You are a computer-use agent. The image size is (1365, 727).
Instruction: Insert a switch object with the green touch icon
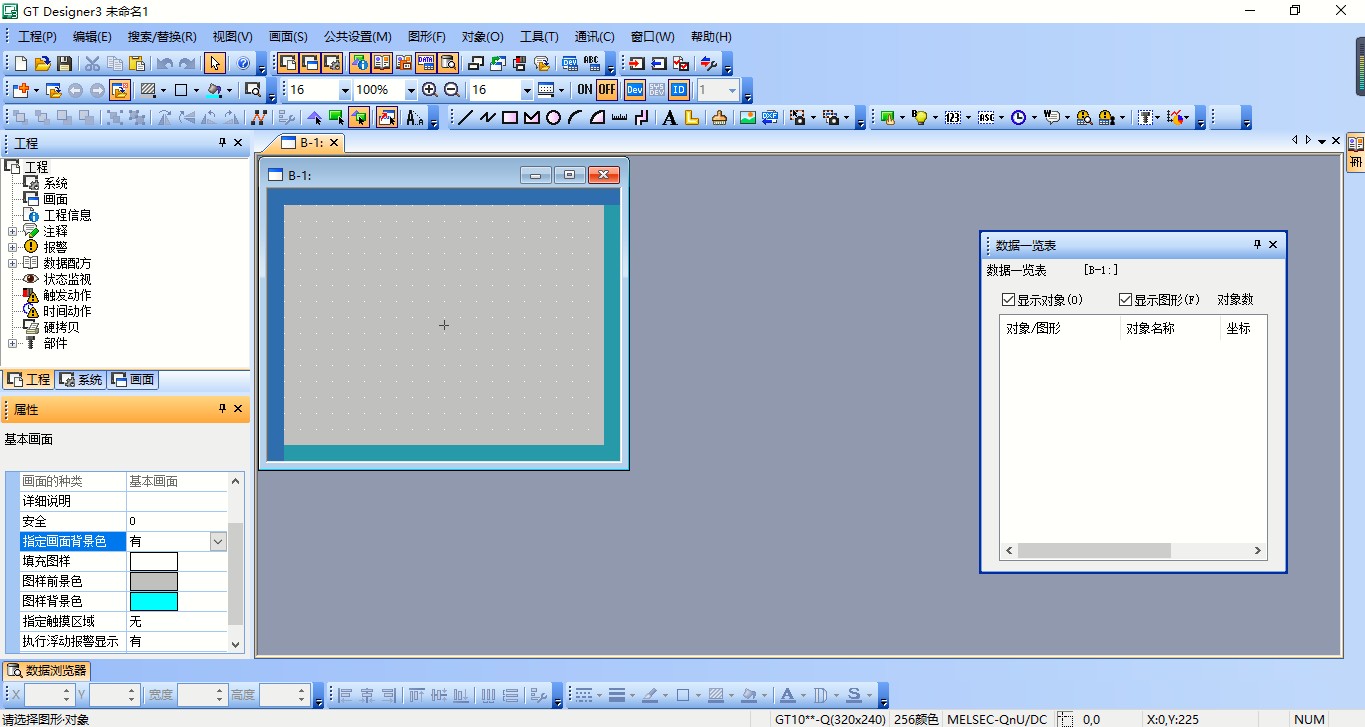pyautogui.click(x=887, y=118)
